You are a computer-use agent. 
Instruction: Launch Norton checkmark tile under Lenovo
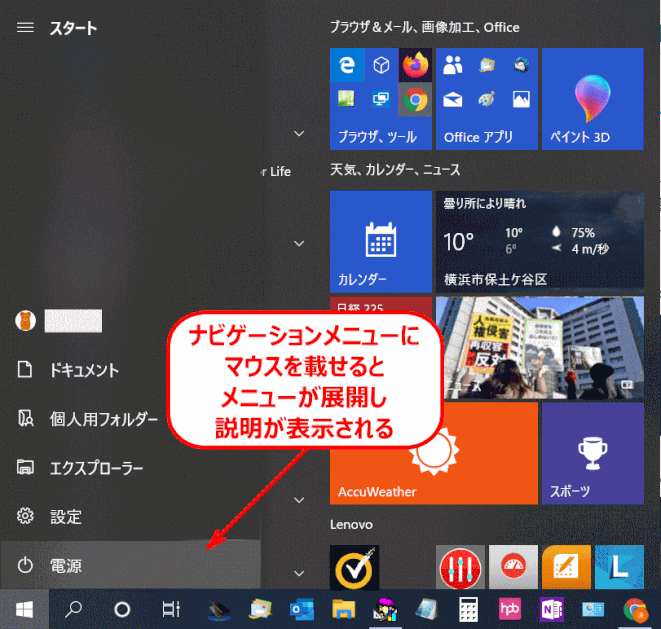354,567
